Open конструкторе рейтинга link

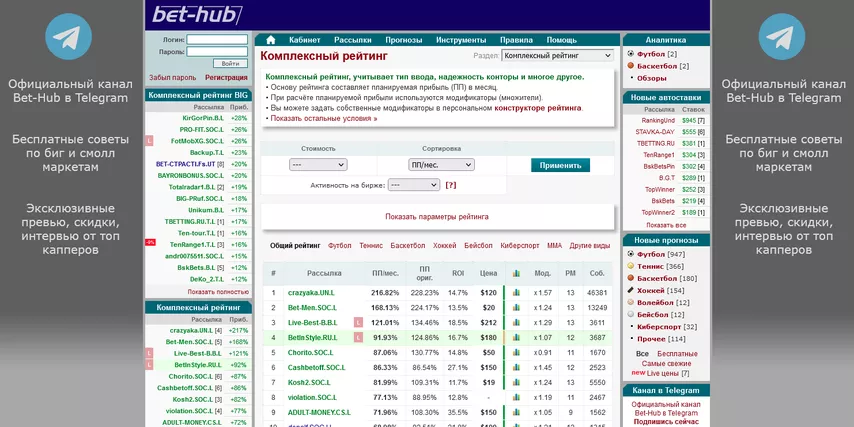pos(538,108)
